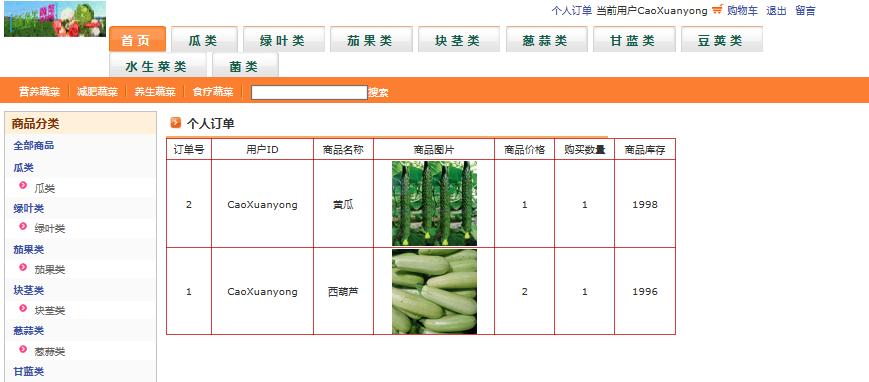Click the zucchini product image
The width and height of the screenshot is (869, 382).
434,292
